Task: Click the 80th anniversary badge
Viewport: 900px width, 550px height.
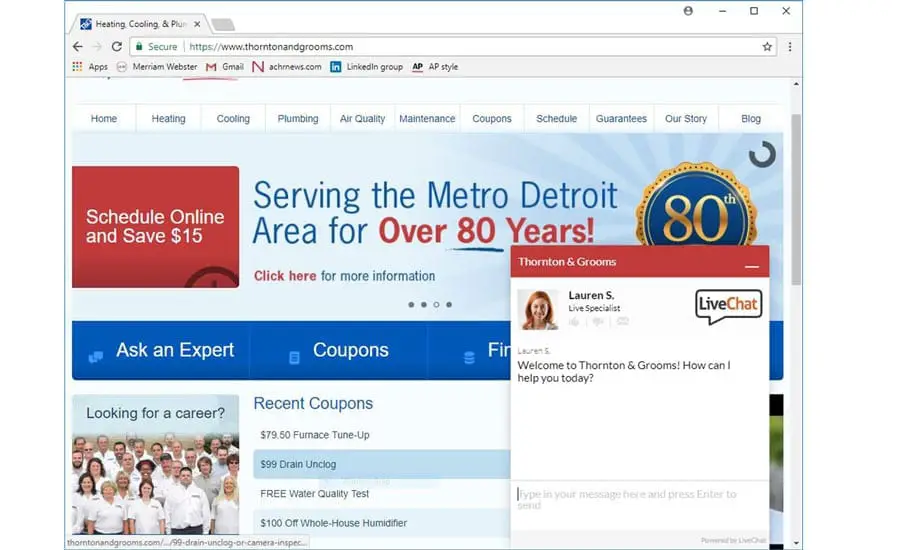Action: [696, 204]
